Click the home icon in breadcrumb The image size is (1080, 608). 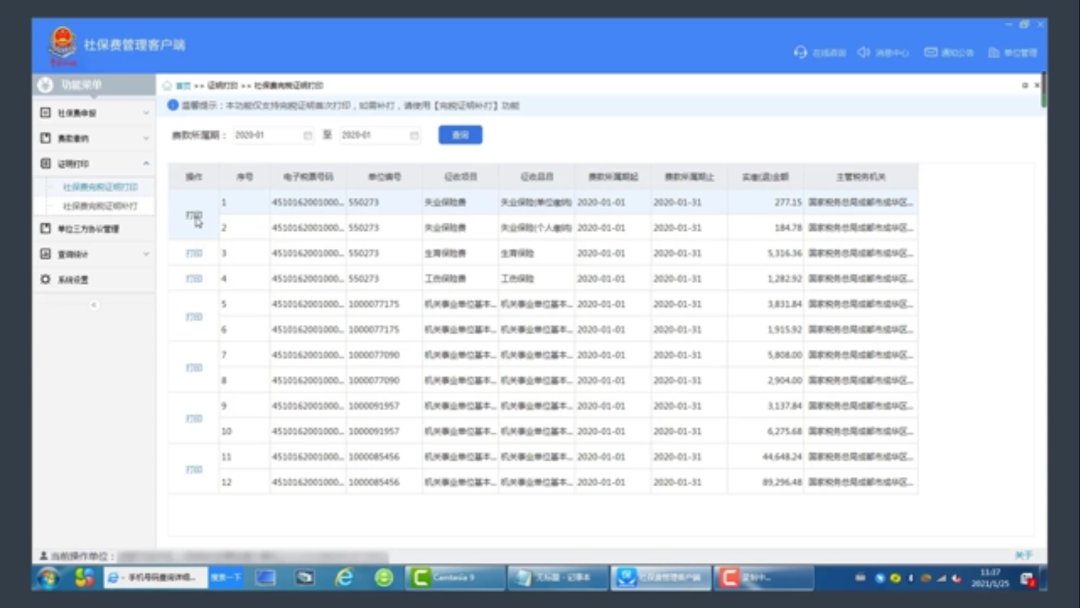(168, 86)
